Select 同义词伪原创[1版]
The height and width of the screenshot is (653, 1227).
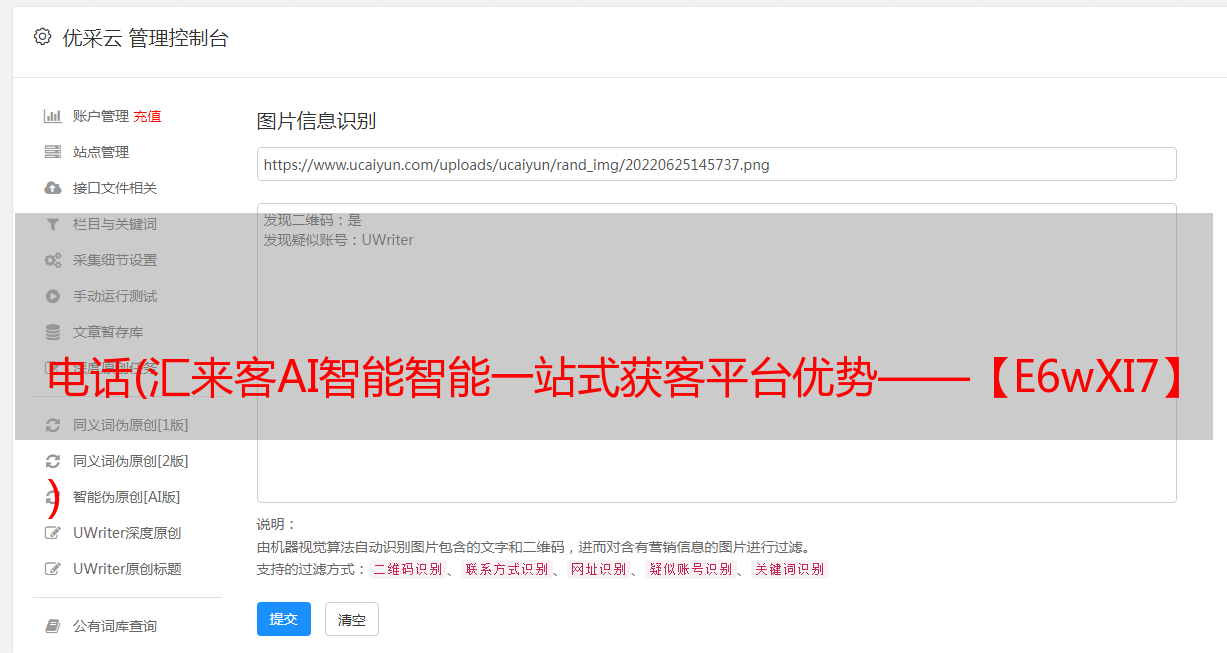click(x=130, y=425)
